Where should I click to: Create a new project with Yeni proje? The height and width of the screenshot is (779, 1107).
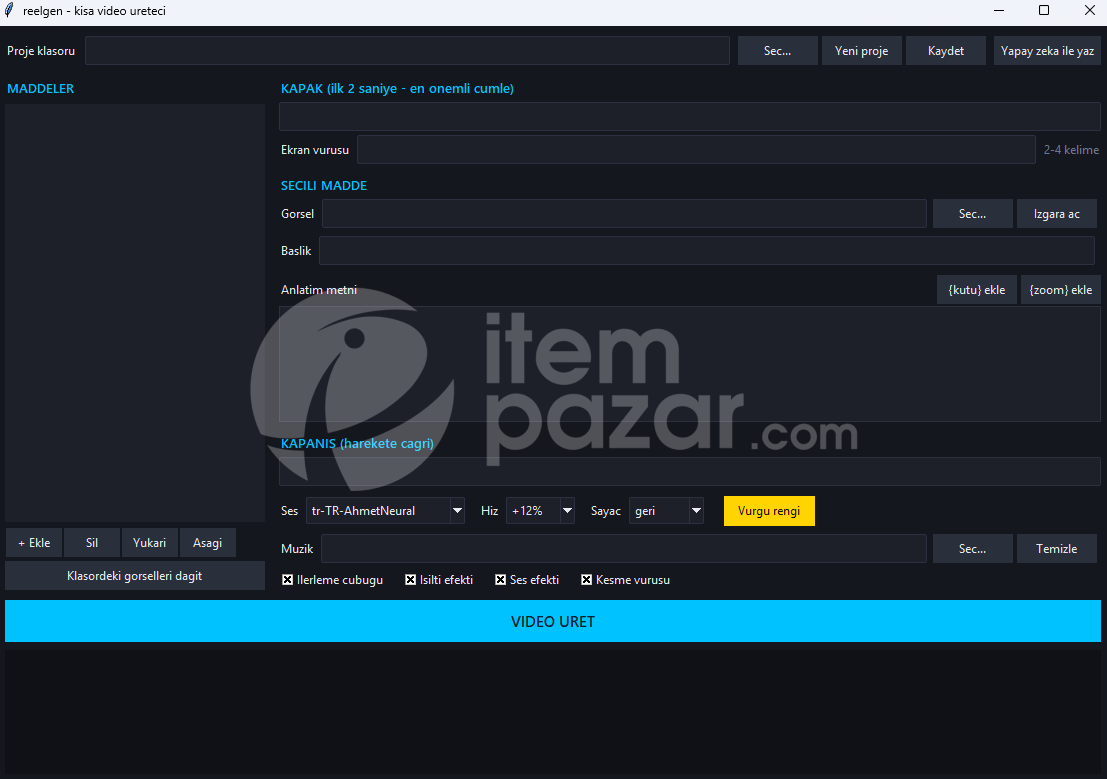tap(861, 51)
